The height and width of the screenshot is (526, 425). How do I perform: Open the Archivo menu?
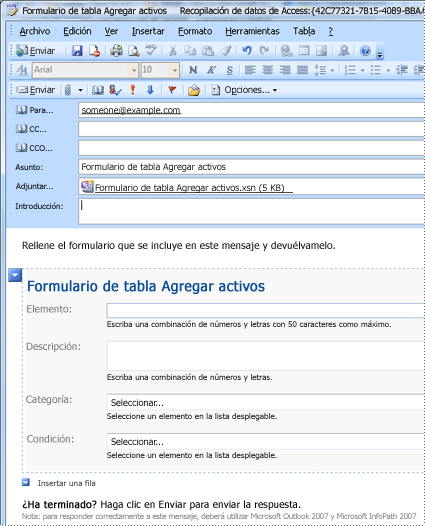pos(35,31)
